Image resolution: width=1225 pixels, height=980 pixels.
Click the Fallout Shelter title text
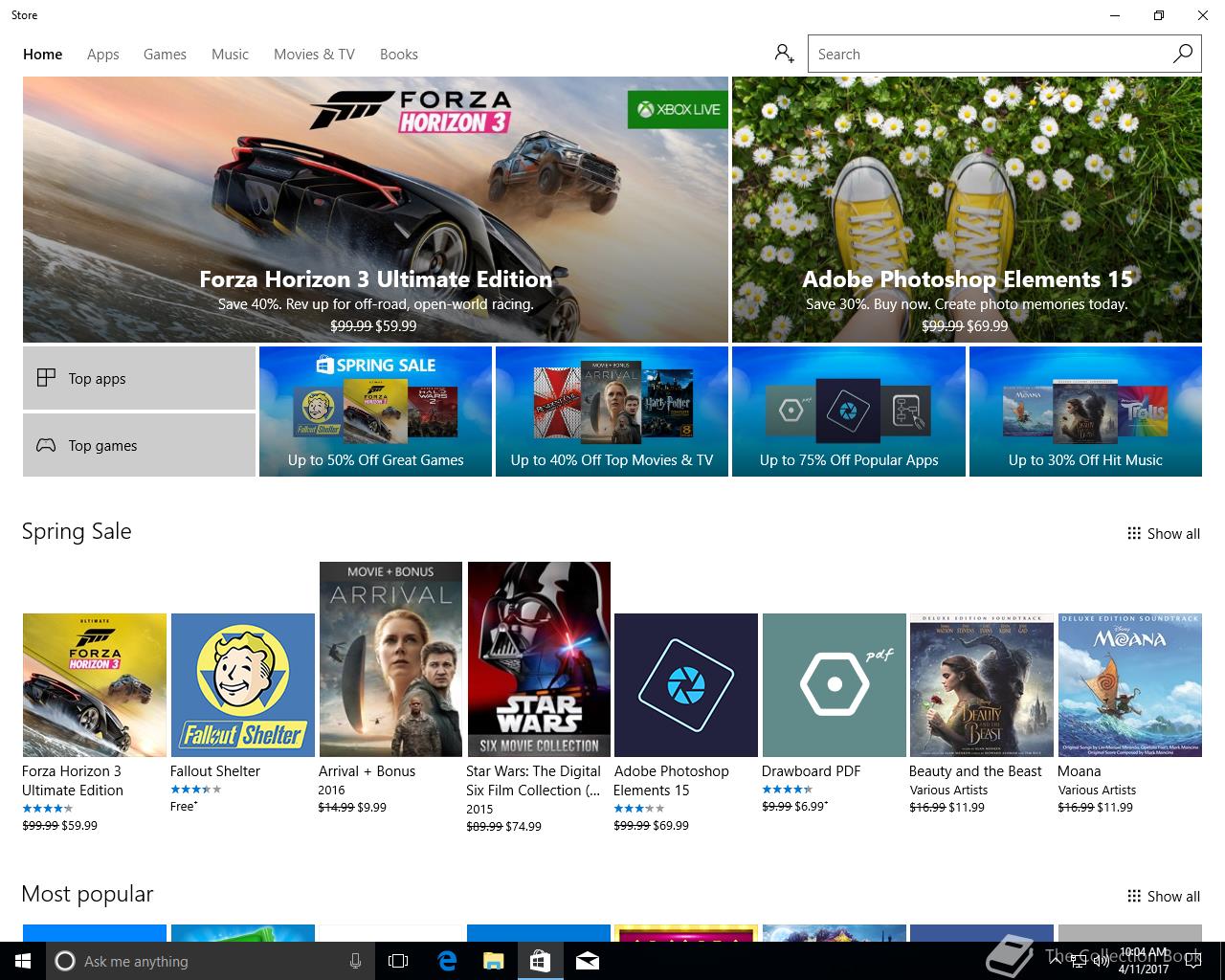(x=215, y=771)
